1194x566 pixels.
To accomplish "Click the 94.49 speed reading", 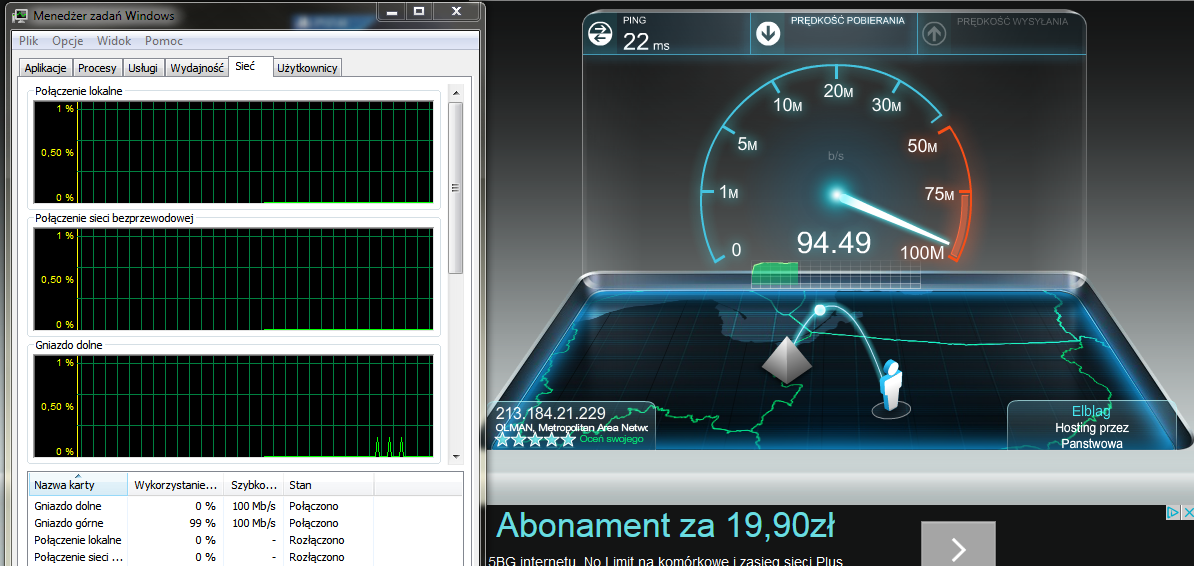I will [x=834, y=242].
